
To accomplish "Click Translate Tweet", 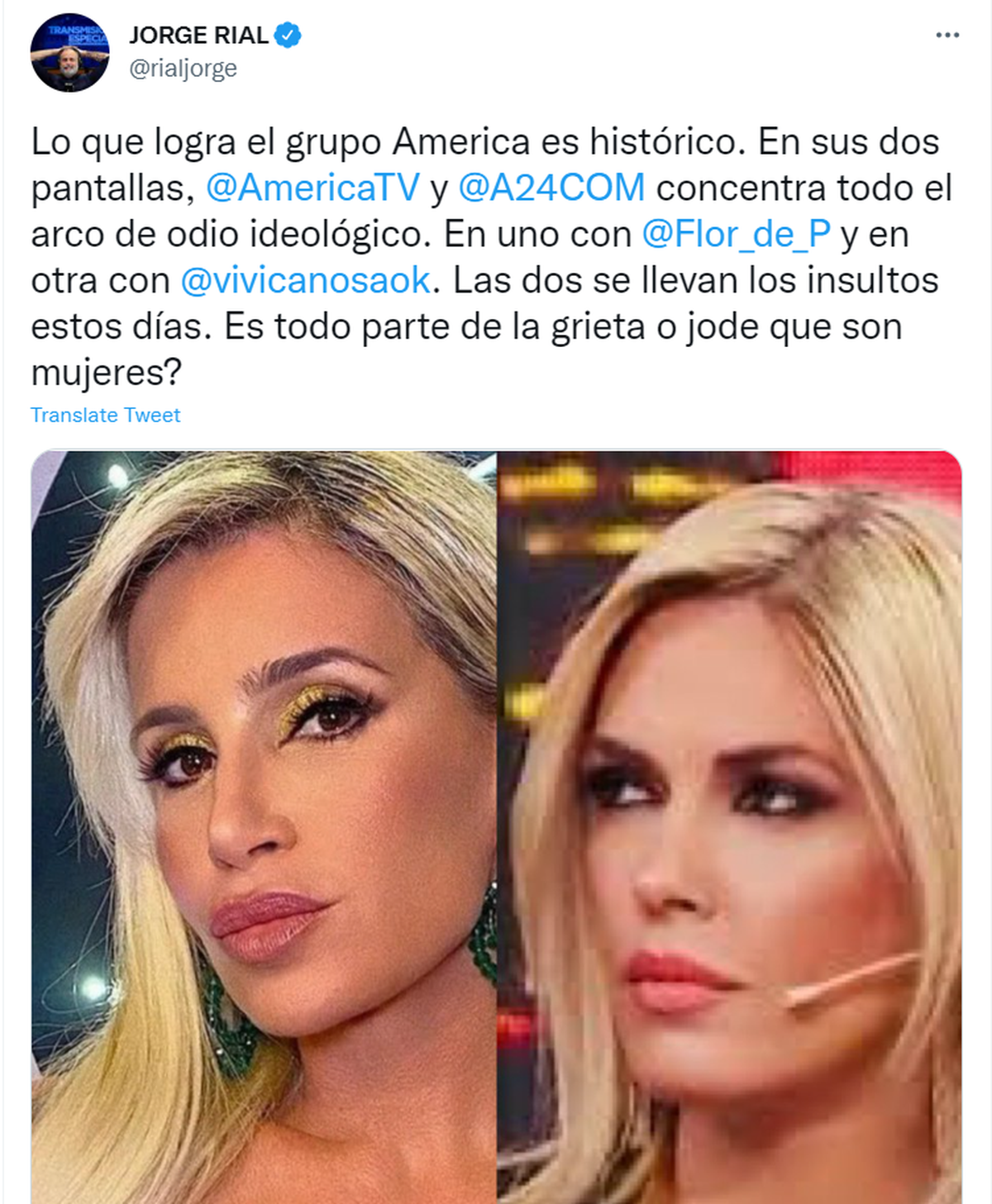I will (105, 415).
